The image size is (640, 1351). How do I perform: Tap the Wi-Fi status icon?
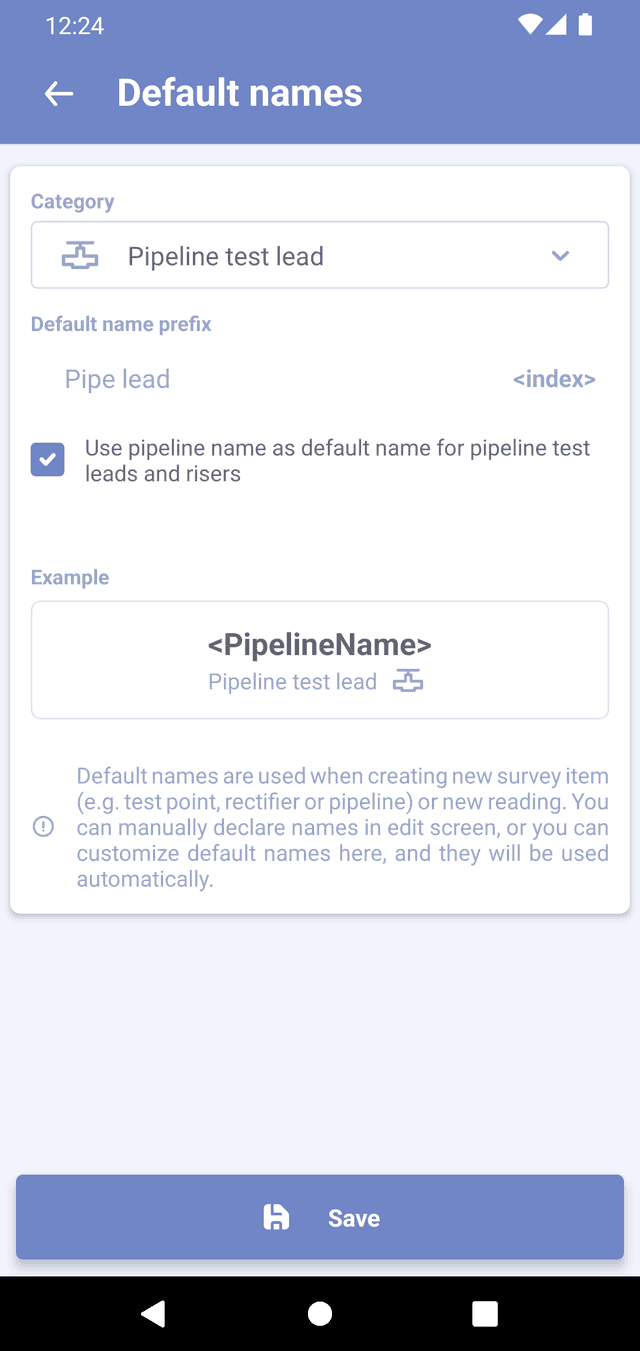[x=529, y=25]
